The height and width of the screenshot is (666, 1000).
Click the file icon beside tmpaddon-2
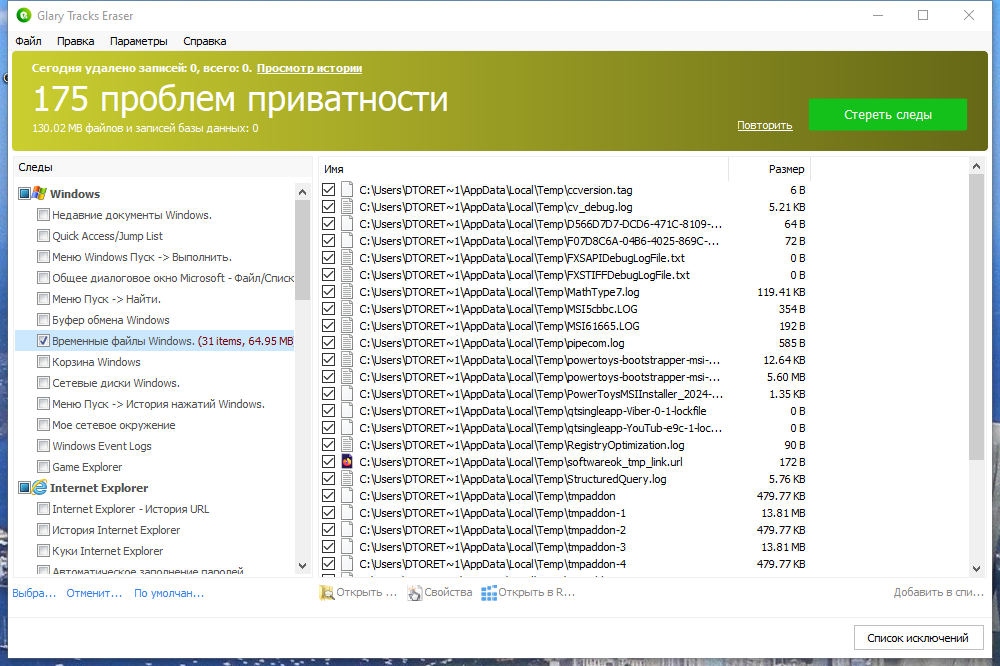[347, 529]
